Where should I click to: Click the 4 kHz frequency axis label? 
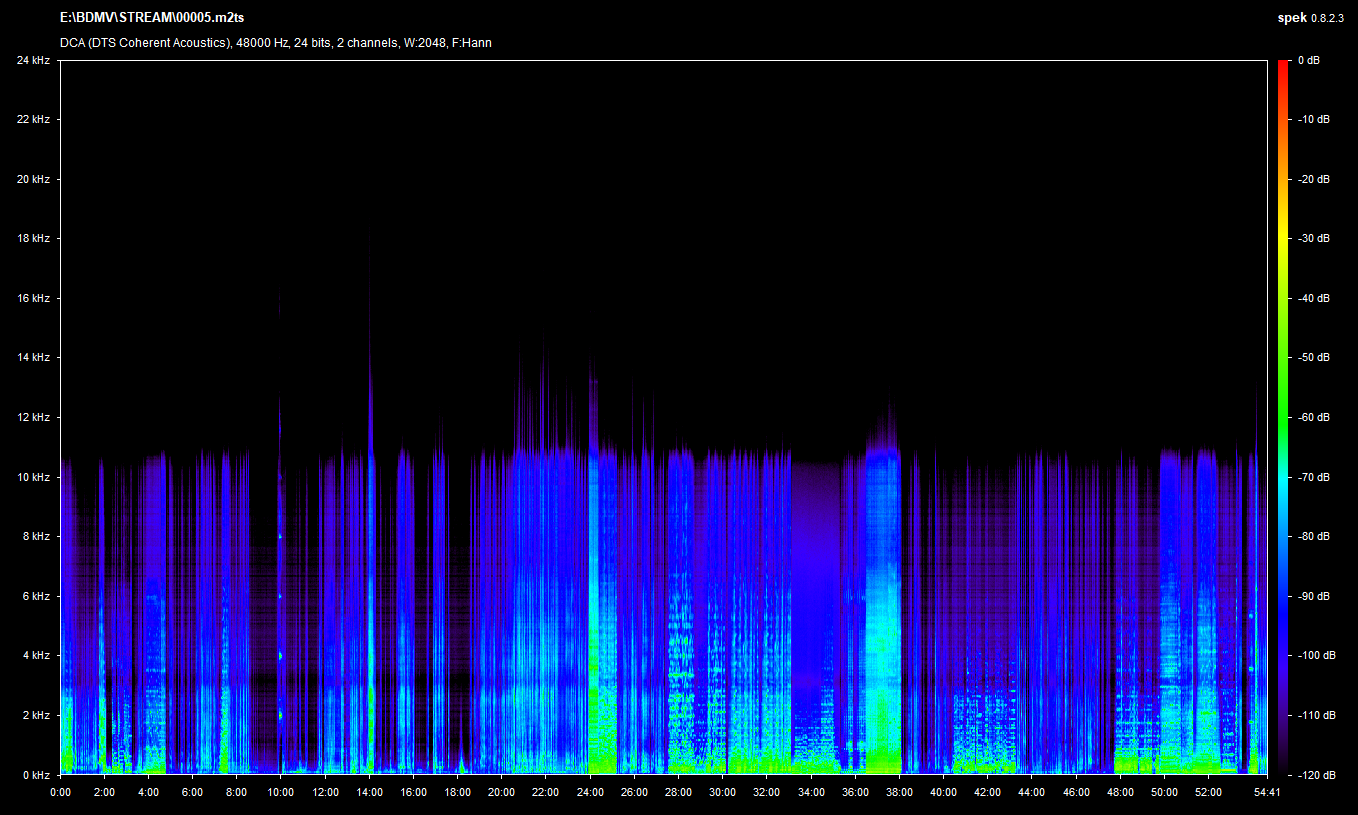click(x=35, y=656)
